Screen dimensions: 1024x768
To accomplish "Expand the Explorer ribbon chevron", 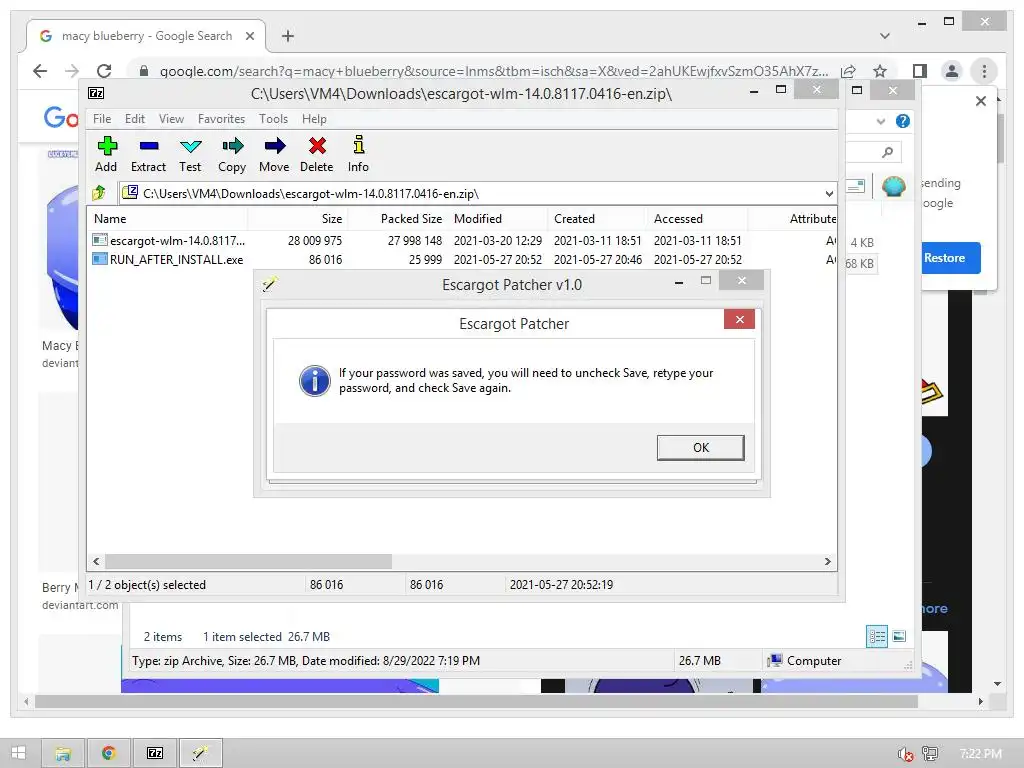I will click(881, 121).
